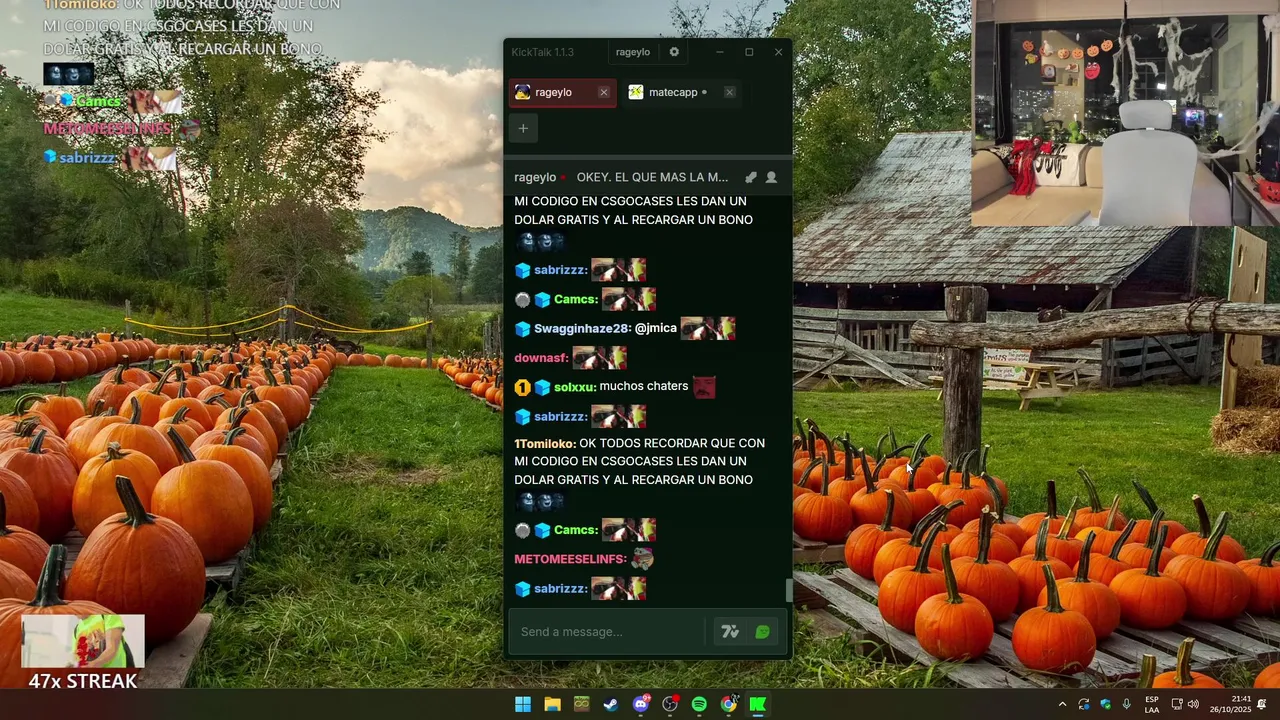Minimize the KickTalk window
This screenshot has height=720, width=1280.
click(x=719, y=52)
